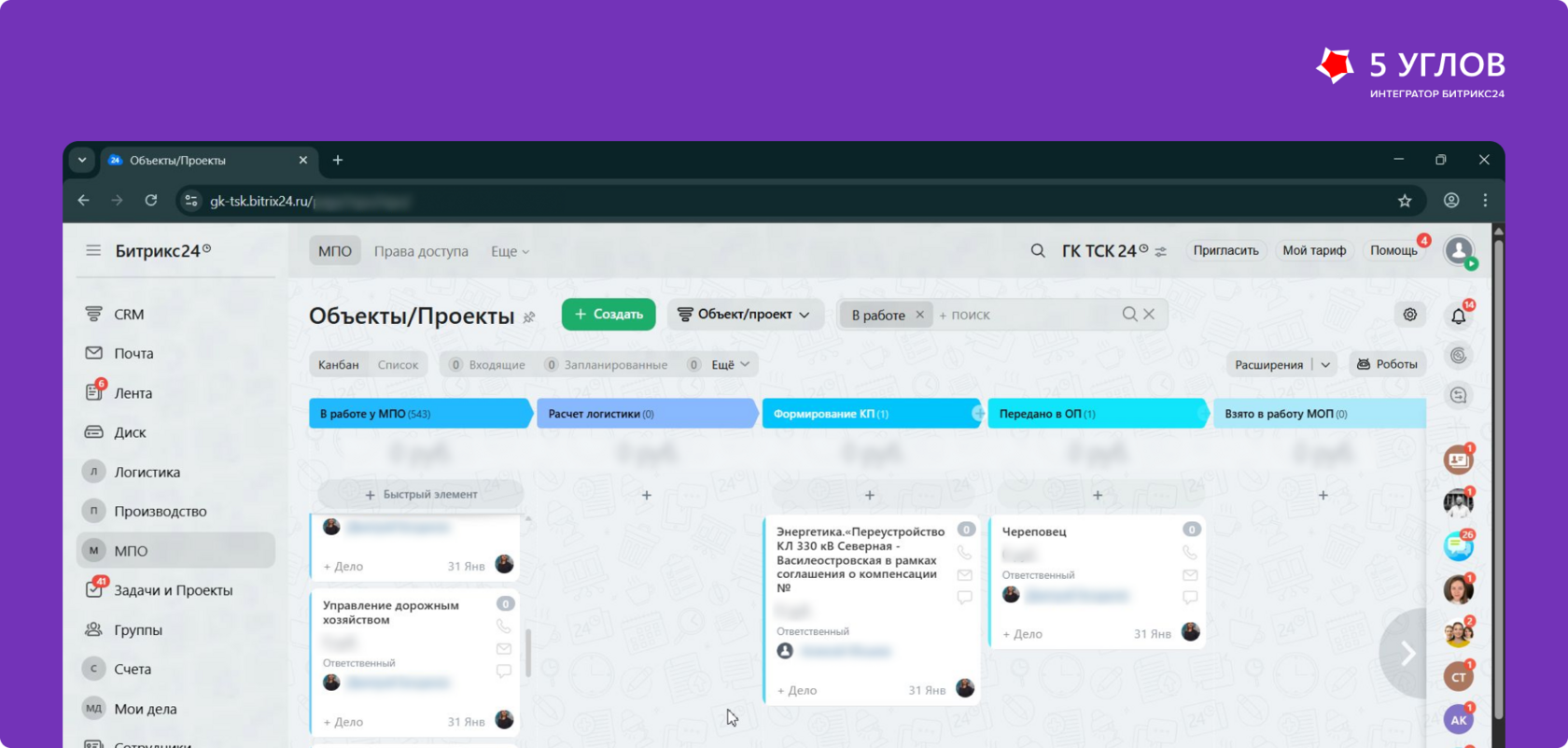Switch to the Список view
This screenshot has height=748, width=1568.
398,365
